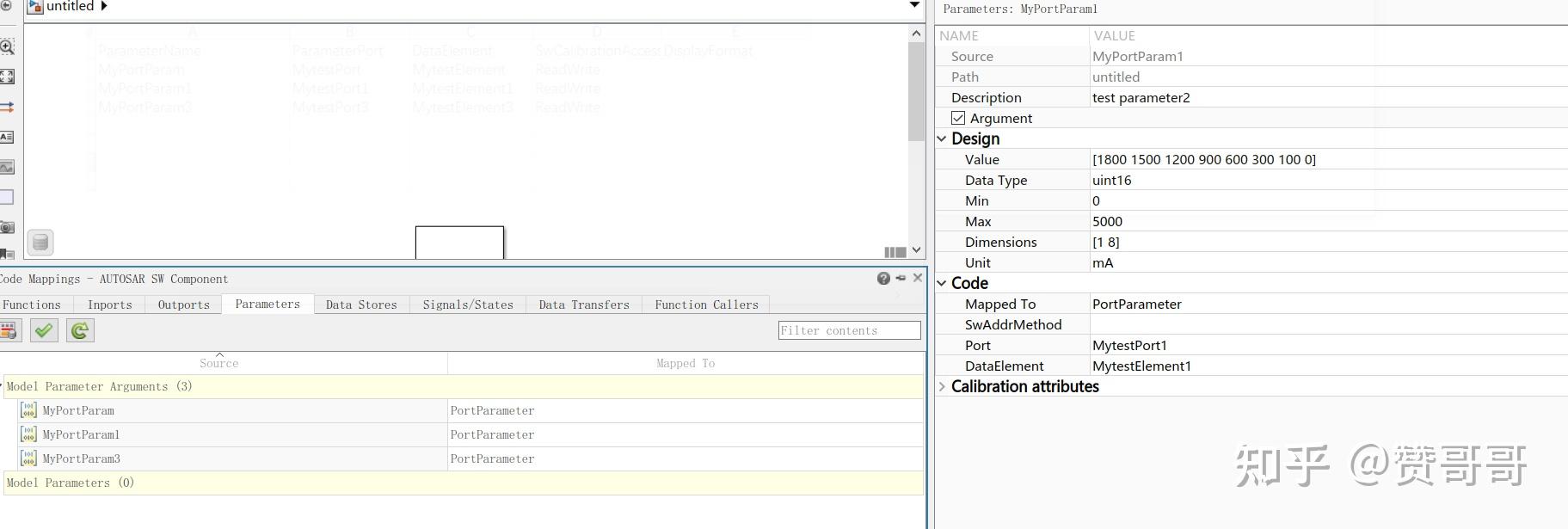
Task: Switch to the Functions tab
Action: [x=32, y=304]
